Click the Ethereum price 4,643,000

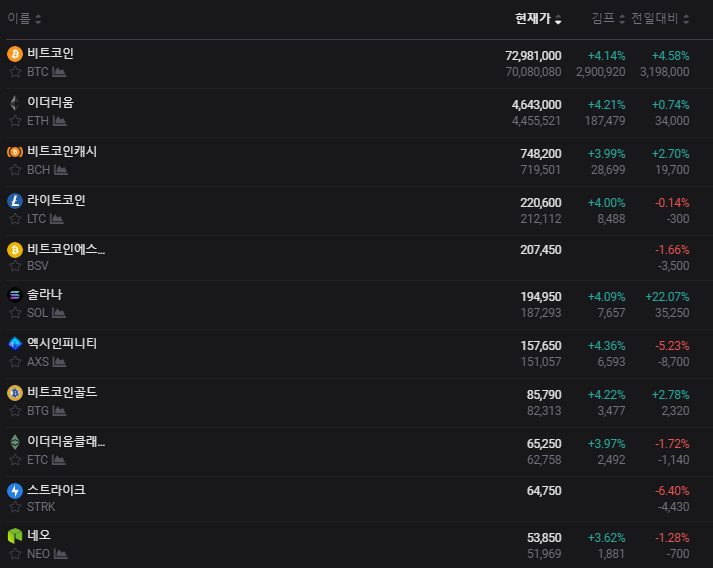(x=537, y=105)
